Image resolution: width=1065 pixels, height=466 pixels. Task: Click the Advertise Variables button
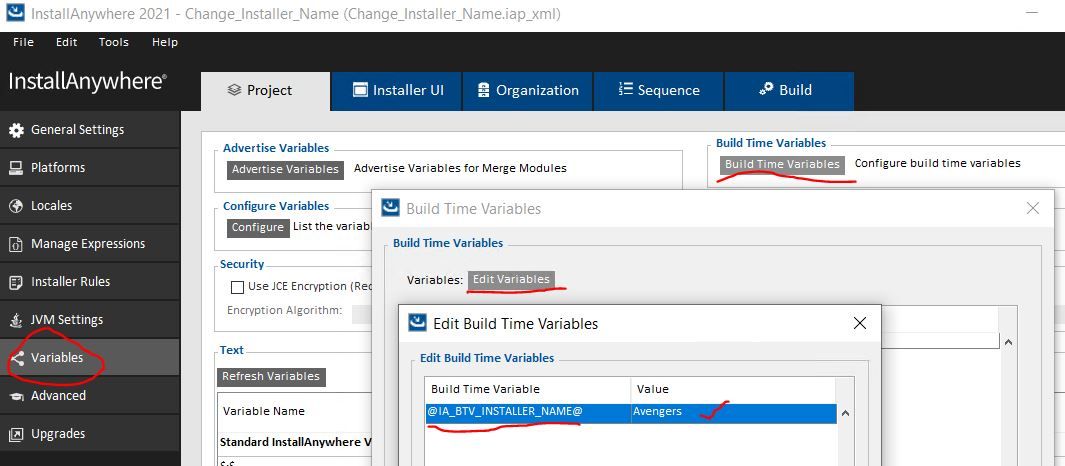click(285, 169)
